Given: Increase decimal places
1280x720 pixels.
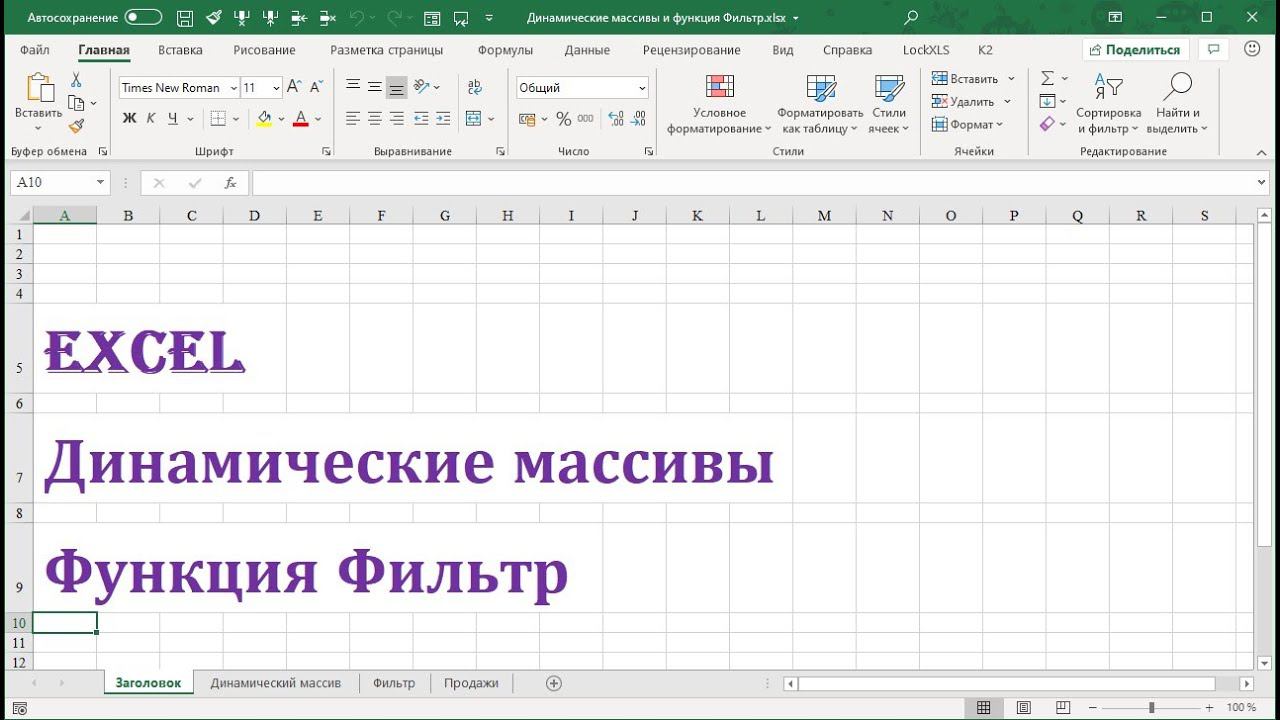Looking at the screenshot, I should pos(616,118).
